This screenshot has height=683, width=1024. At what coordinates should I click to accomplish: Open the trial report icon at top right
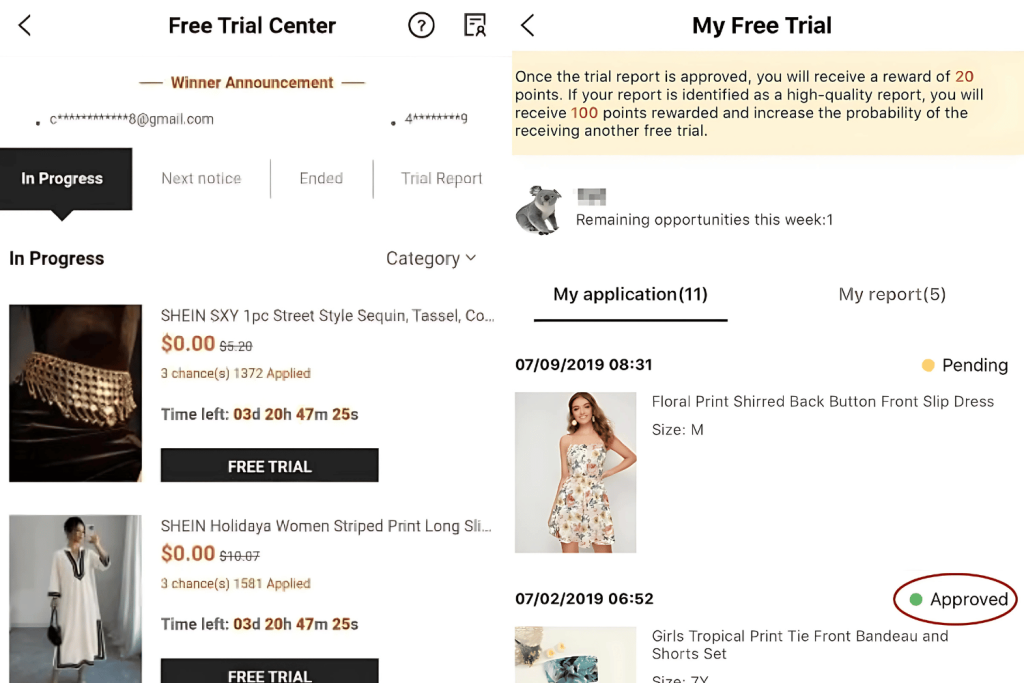coord(474,25)
